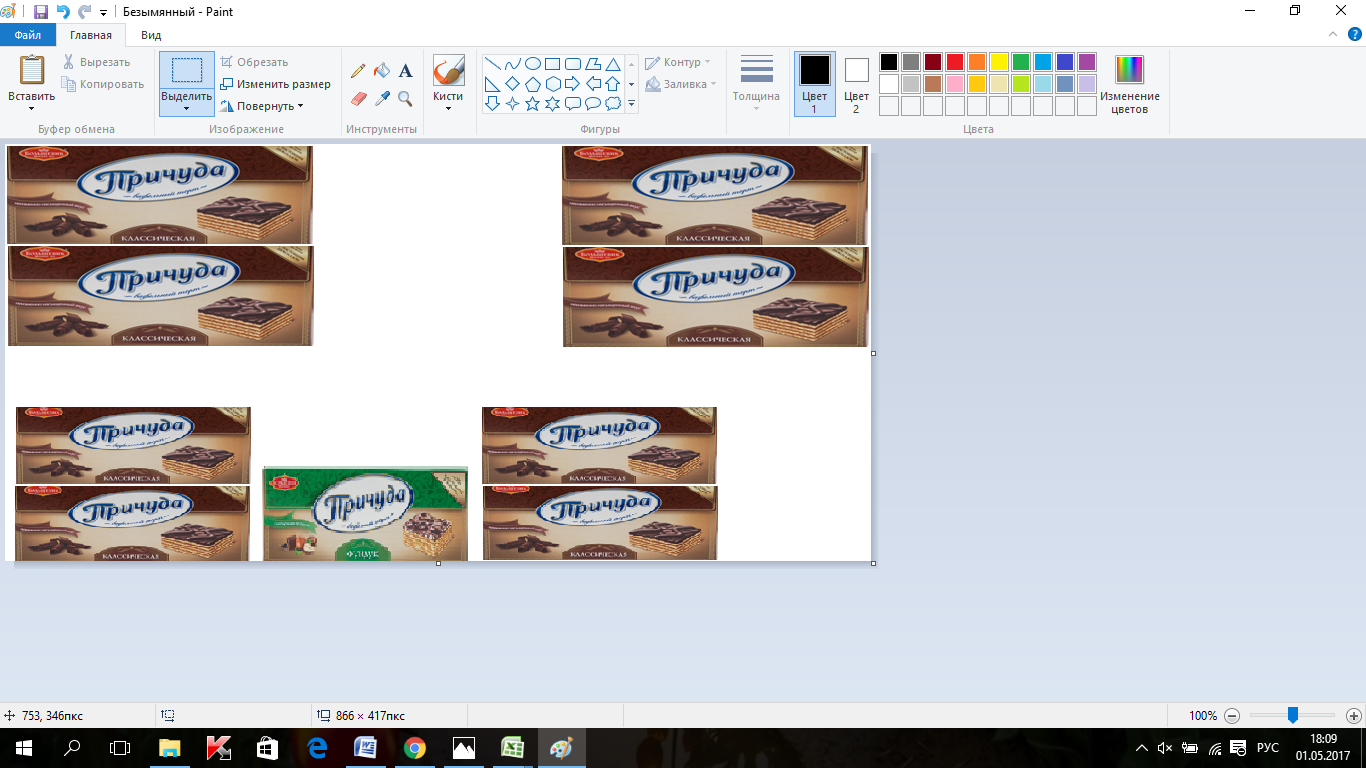The height and width of the screenshot is (768, 1366).
Task: Pick the red color swatch
Action: click(x=955, y=62)
